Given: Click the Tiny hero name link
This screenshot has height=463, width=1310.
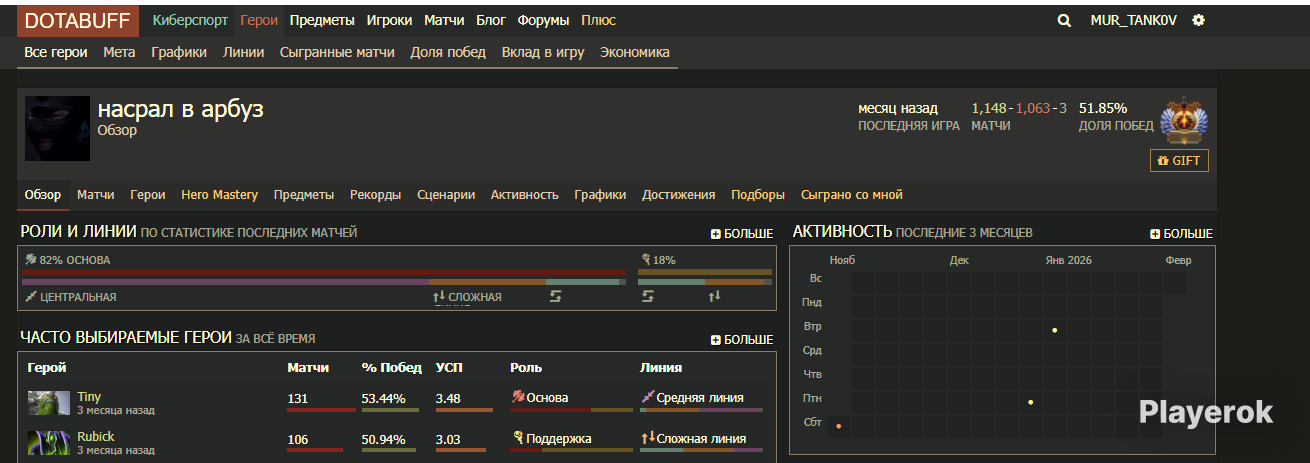Looking at the screenshot, I should click(89, 397).
